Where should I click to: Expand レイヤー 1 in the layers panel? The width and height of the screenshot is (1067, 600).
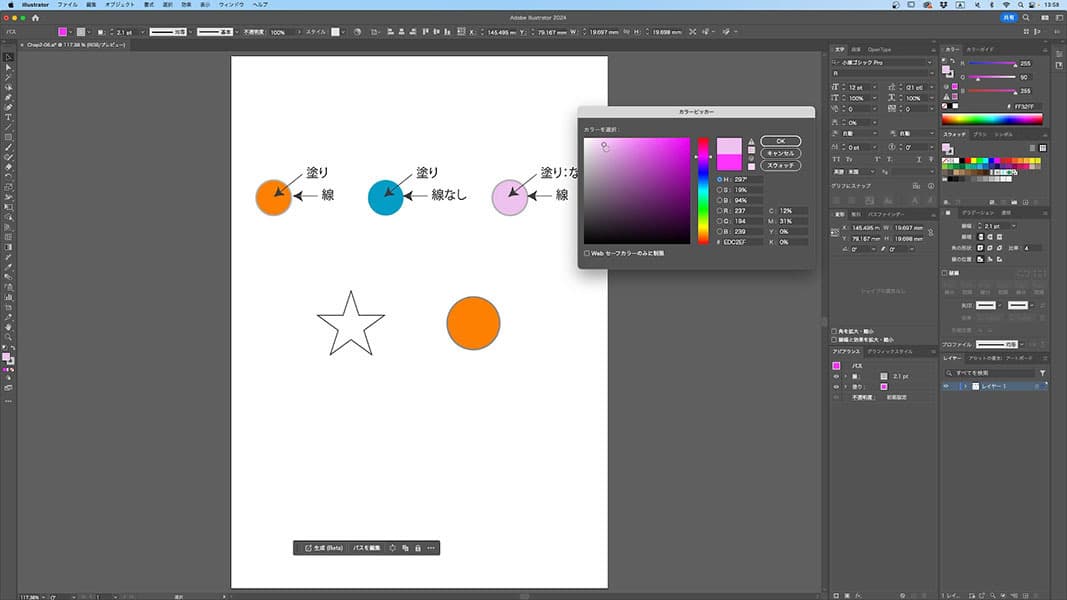(964, 386)
